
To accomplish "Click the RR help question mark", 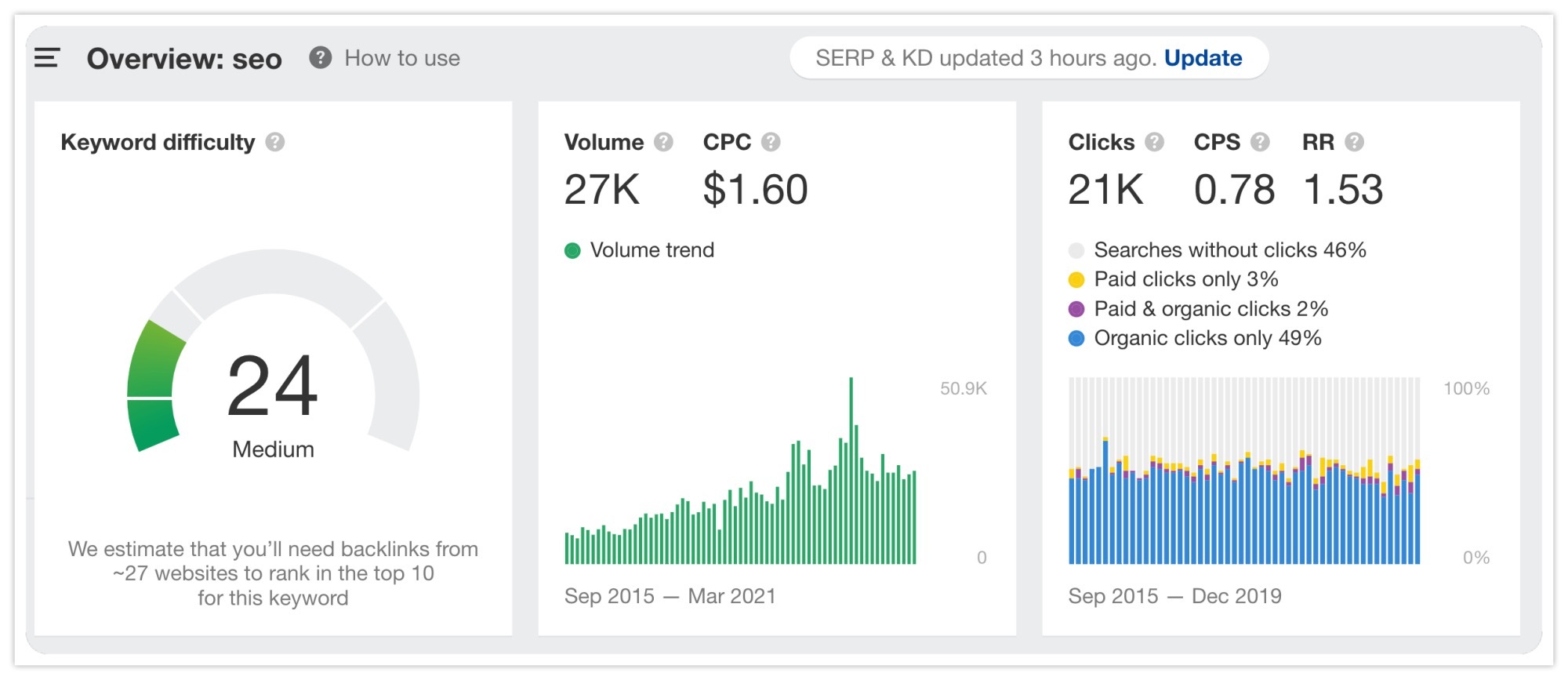I will pyautogui.click(x=1354, y=142).
